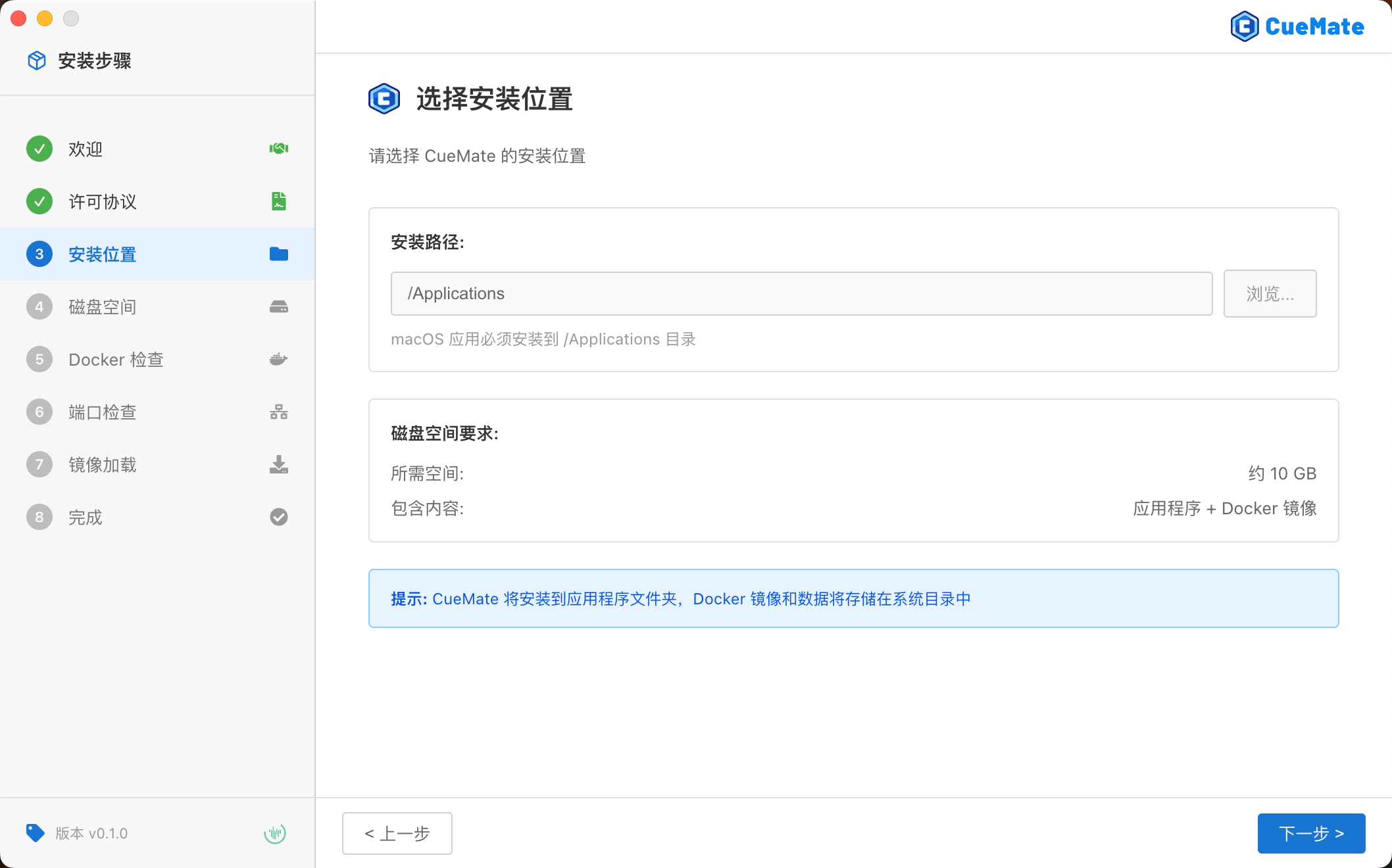This screenshot has height=868, width=1392.
Task: Click the checkmark icon next to 完成
Action: click(278, 517)
